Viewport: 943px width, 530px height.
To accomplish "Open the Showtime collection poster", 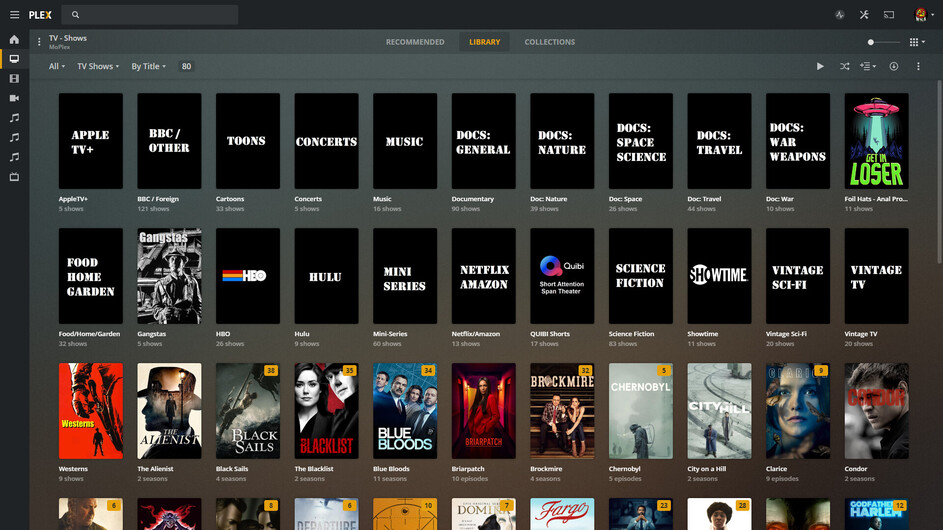I will (719, 276).
